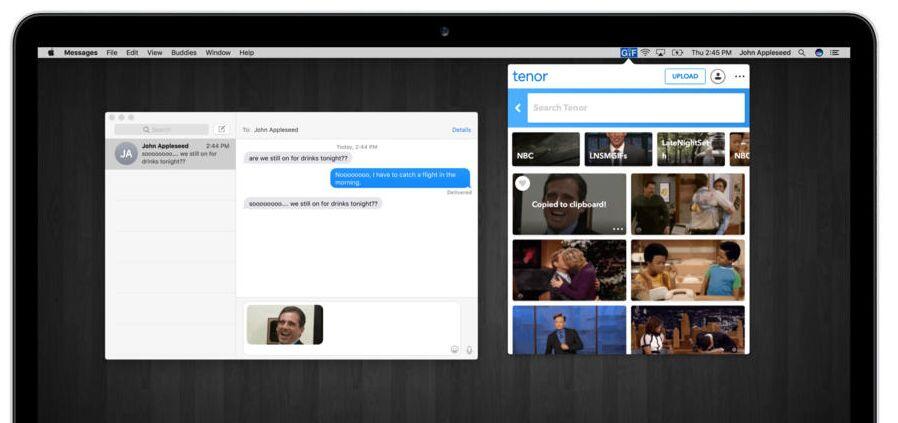Favorite the GIF using the heart icon
Viewport: 898px width, 423px height.
[522, 183]
